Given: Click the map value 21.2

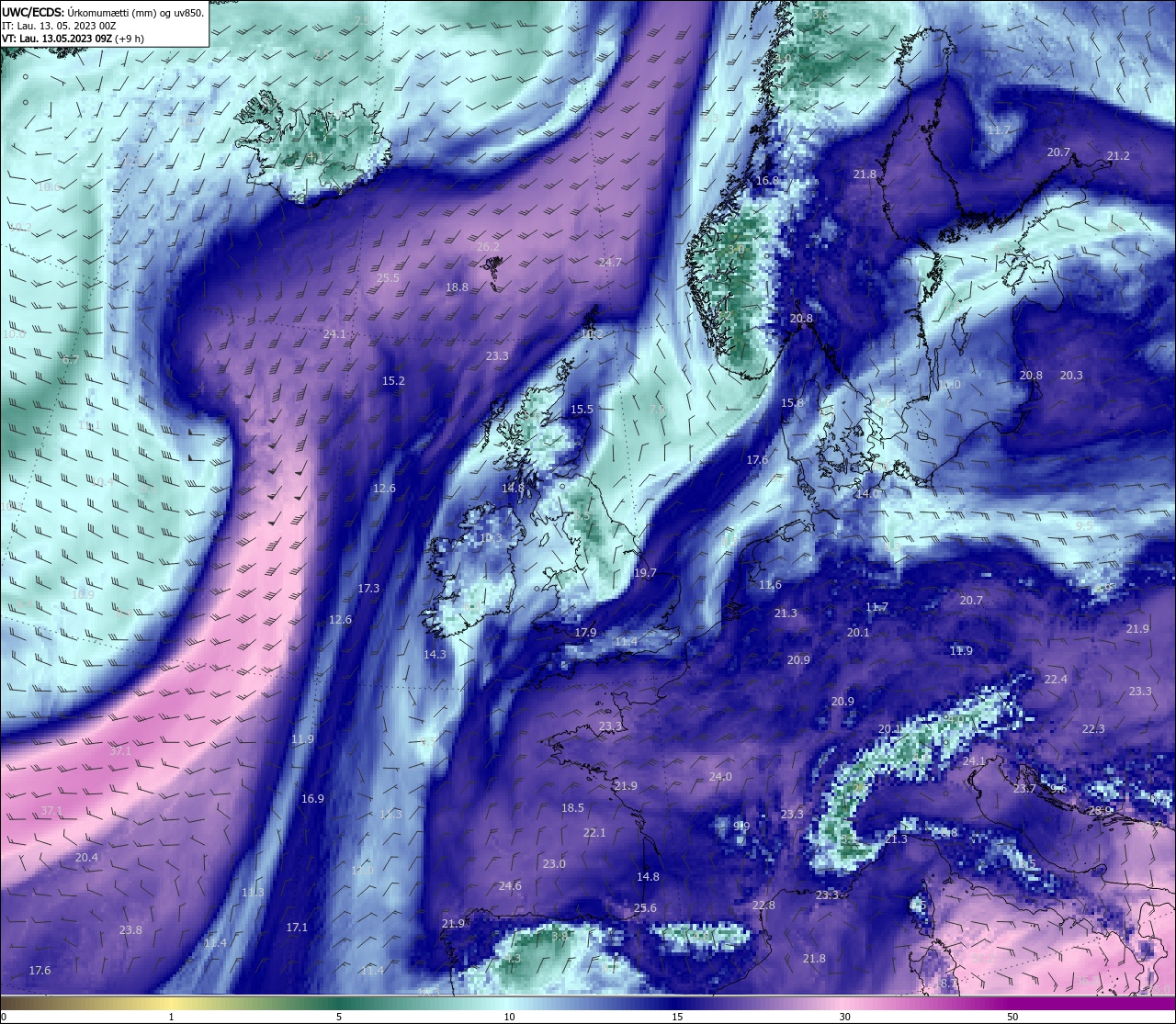Looking at the screenshot, I should click(1118, 156).
